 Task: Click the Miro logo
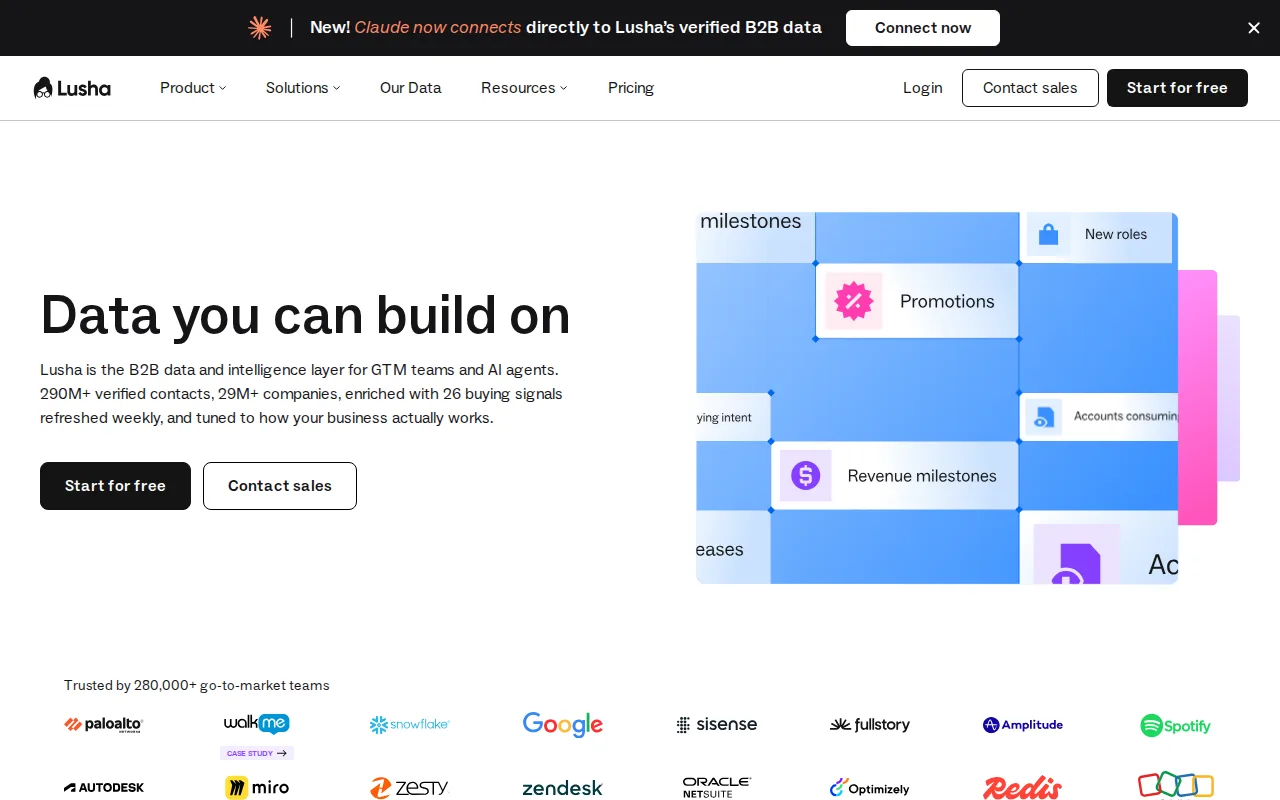(257, 788)
